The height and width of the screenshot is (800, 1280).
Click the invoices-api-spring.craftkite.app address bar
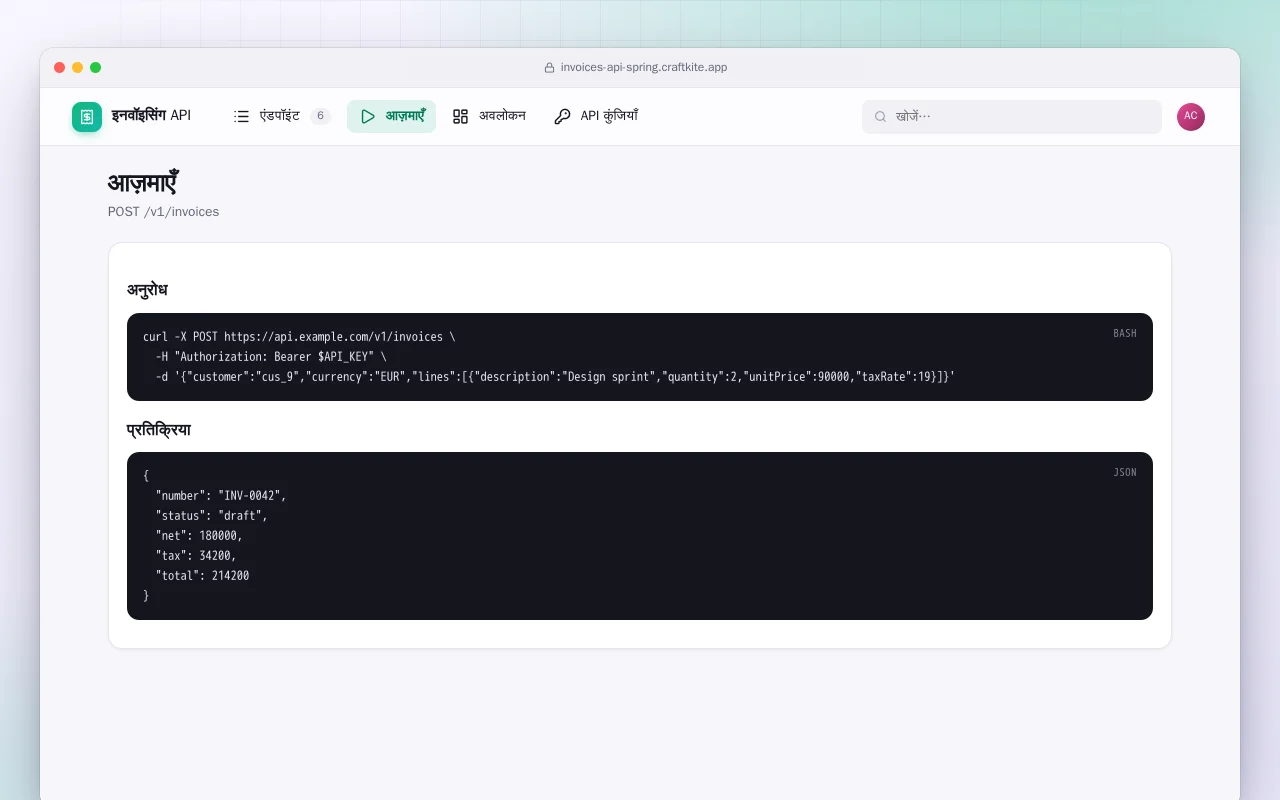[x=636, y=68]
